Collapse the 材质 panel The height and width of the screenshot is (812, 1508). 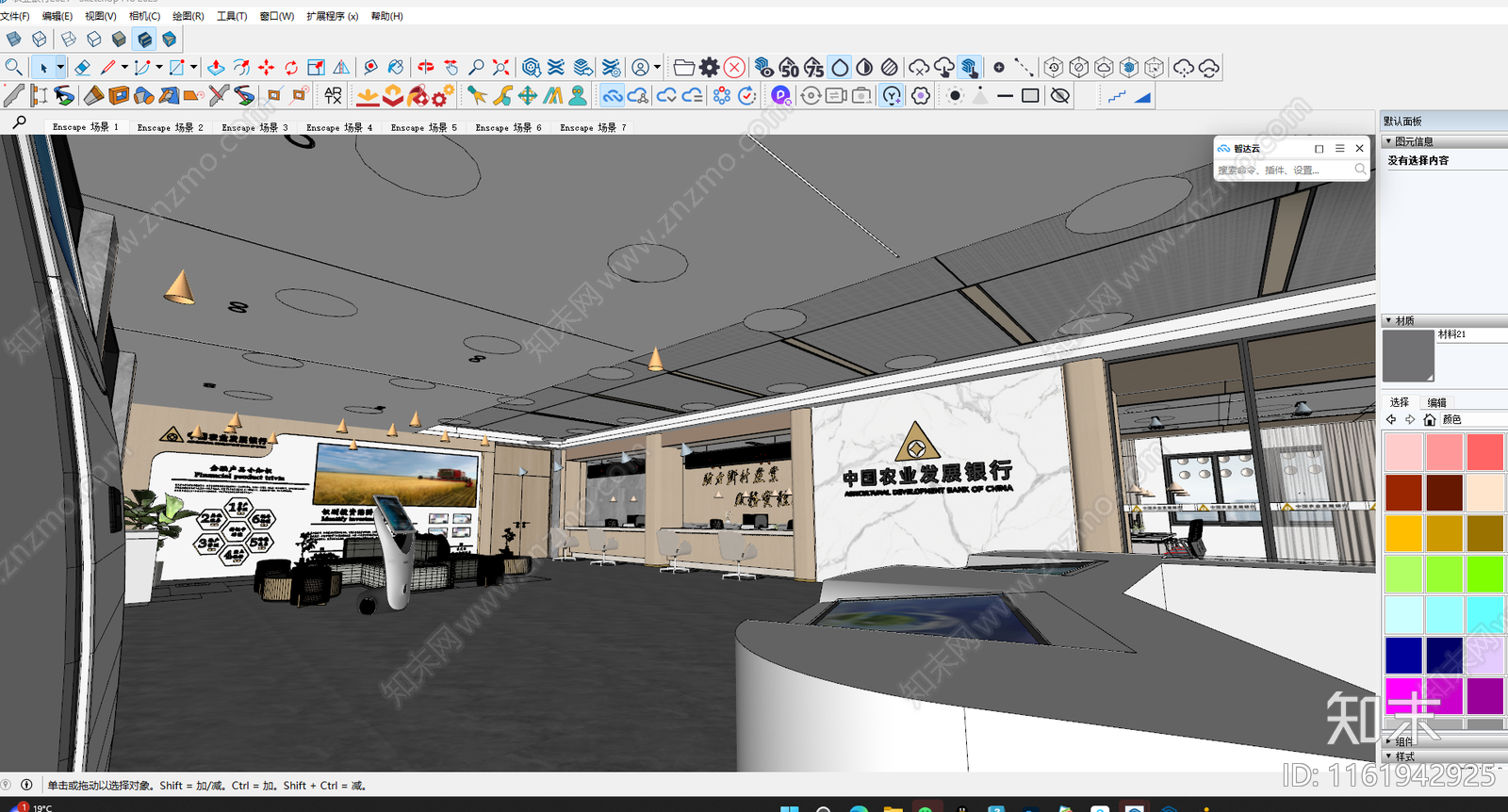tap(1388, 320)
